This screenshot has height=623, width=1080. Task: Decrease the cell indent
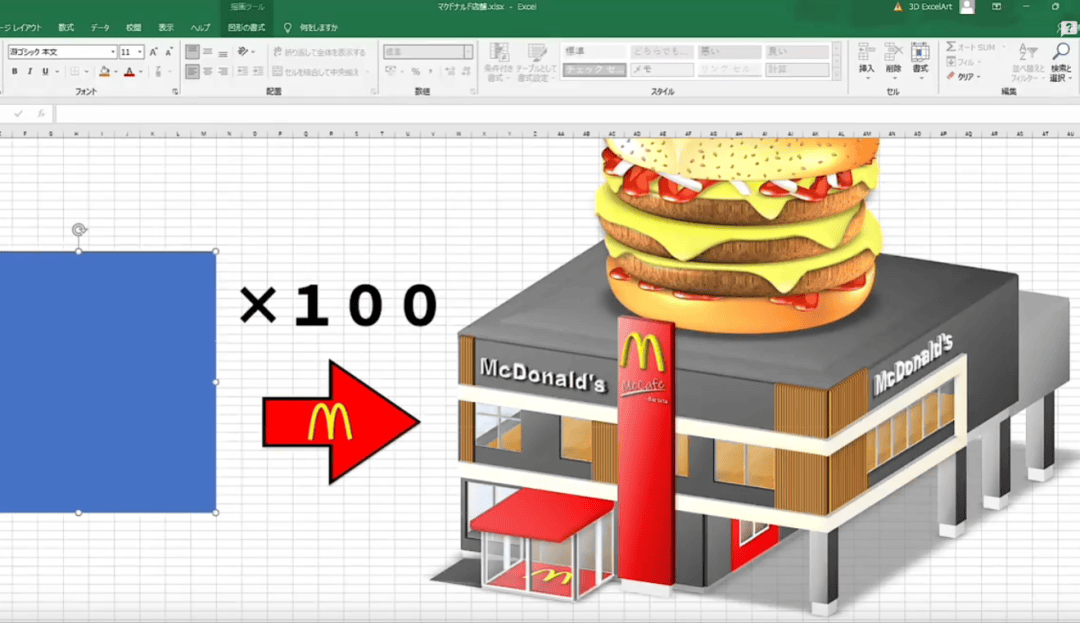[242, 72]
